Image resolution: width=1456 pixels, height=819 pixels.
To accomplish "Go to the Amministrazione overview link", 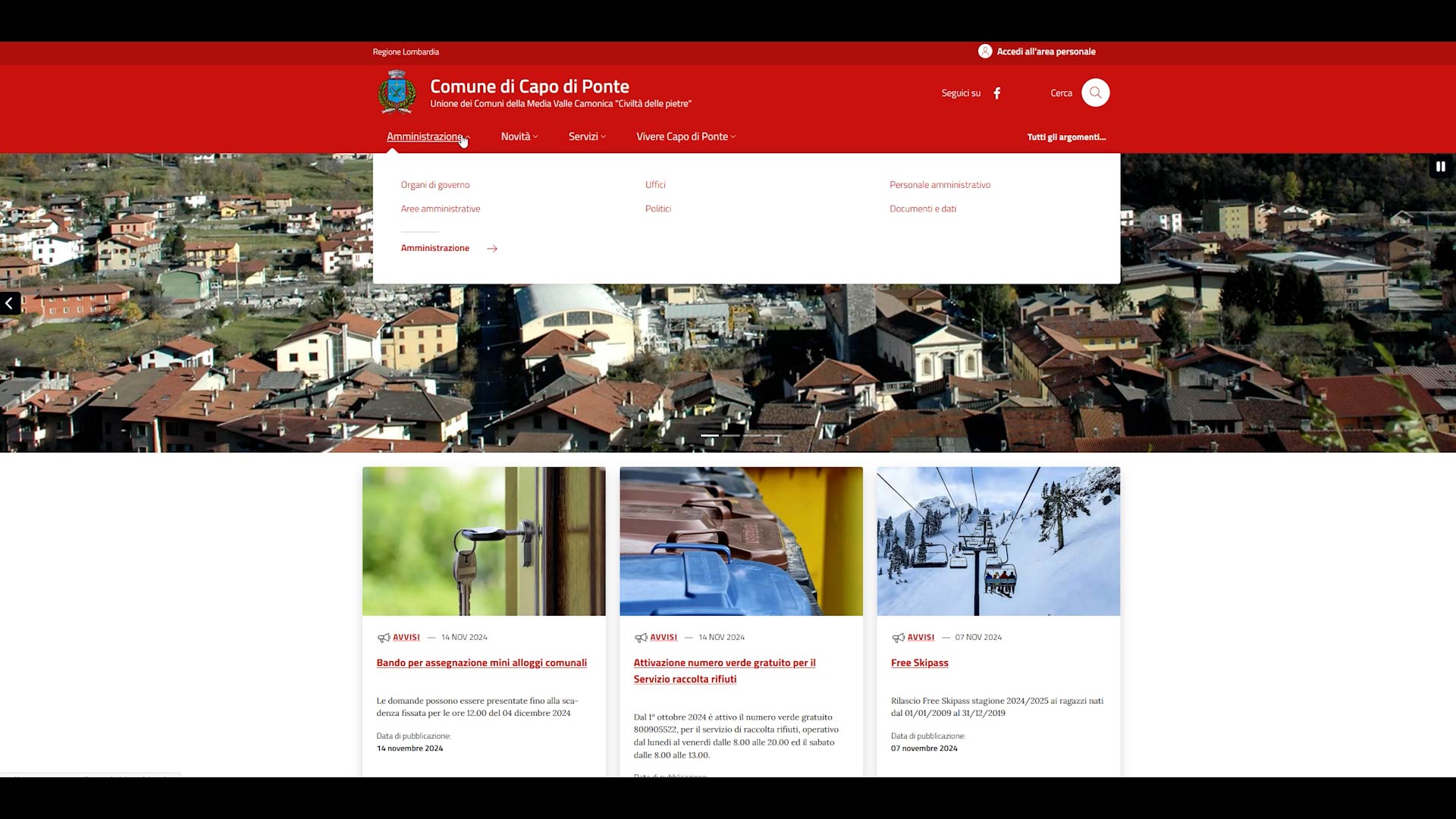I will click(x=435, y=249).
